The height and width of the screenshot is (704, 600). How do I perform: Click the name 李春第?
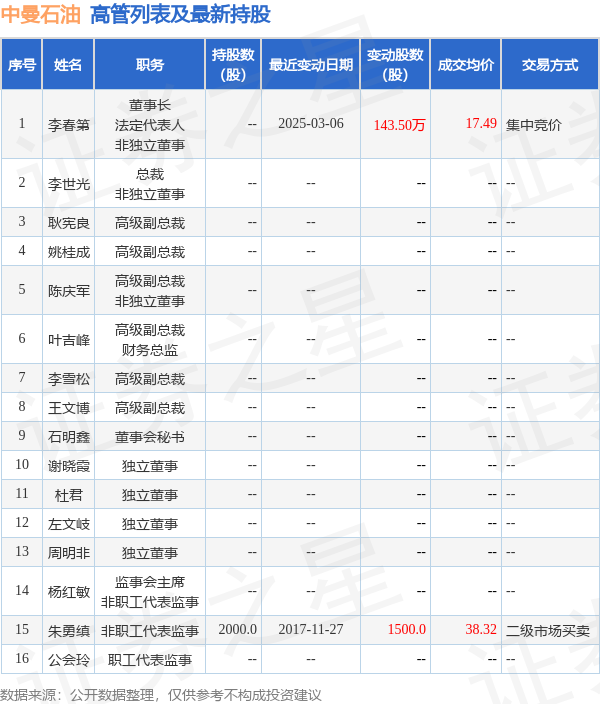pos(69,125)
